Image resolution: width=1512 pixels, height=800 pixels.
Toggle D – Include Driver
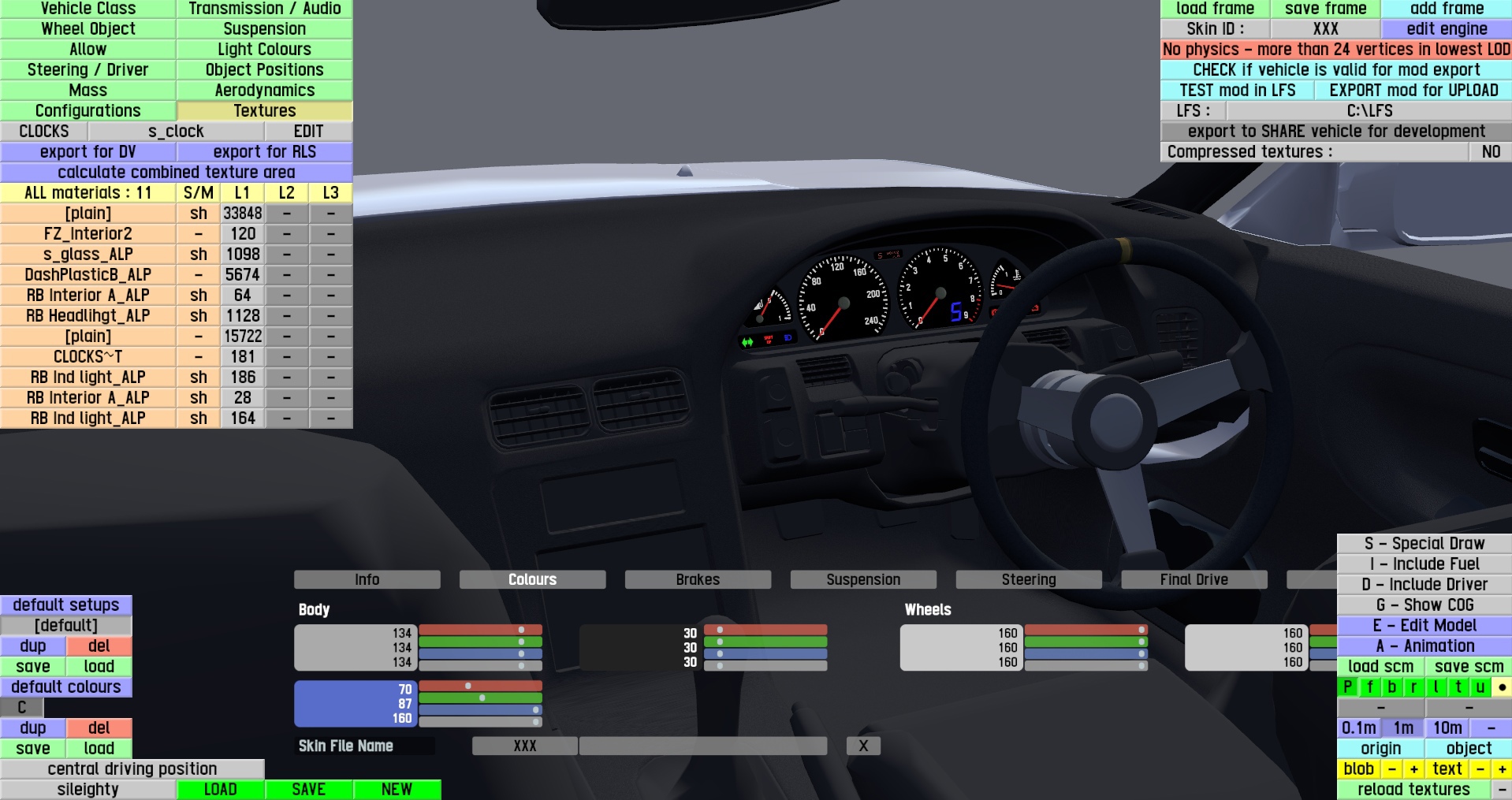[x=1424, y=584]
